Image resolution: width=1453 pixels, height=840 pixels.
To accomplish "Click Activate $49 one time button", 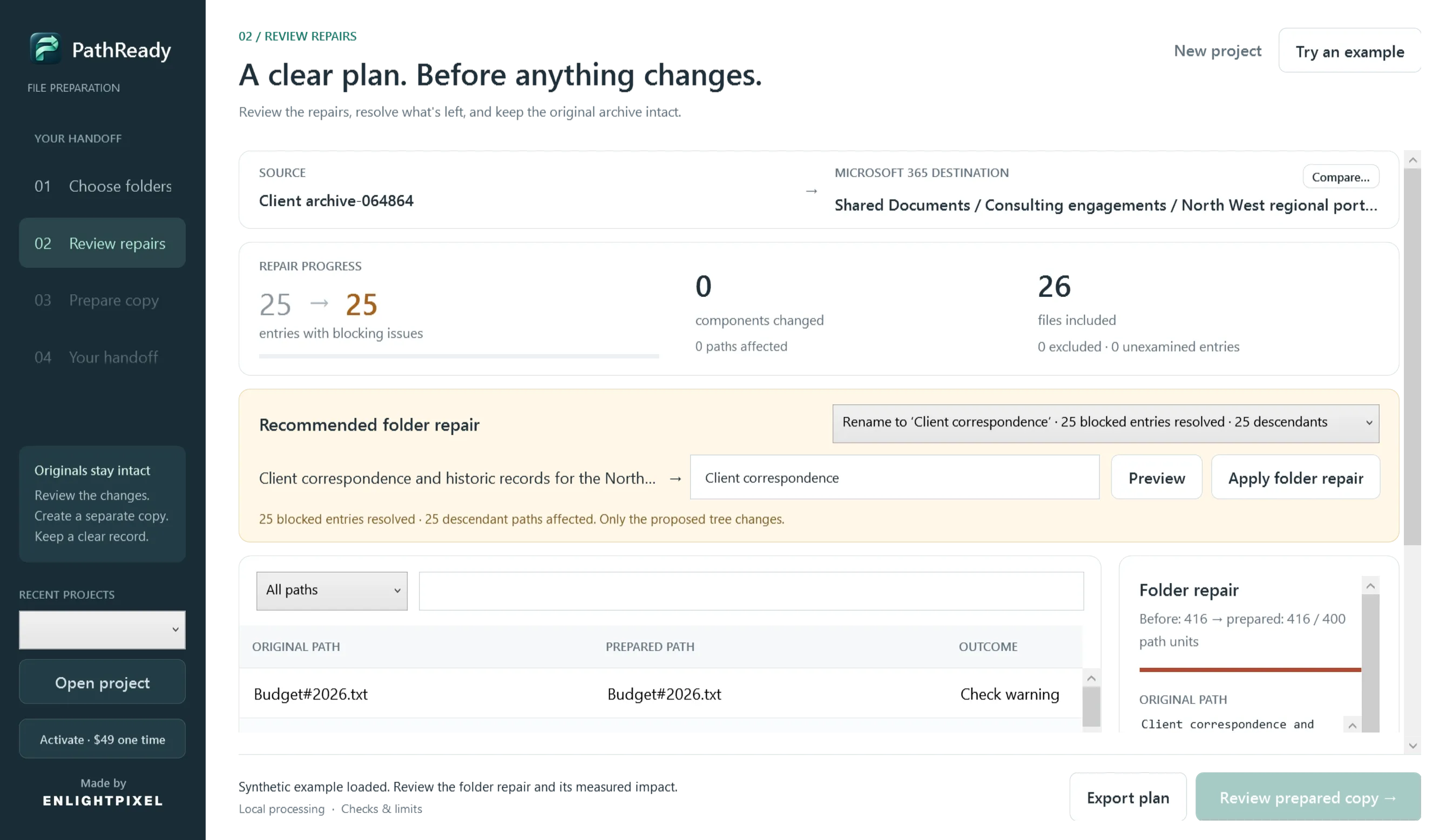I will [103, 739].
